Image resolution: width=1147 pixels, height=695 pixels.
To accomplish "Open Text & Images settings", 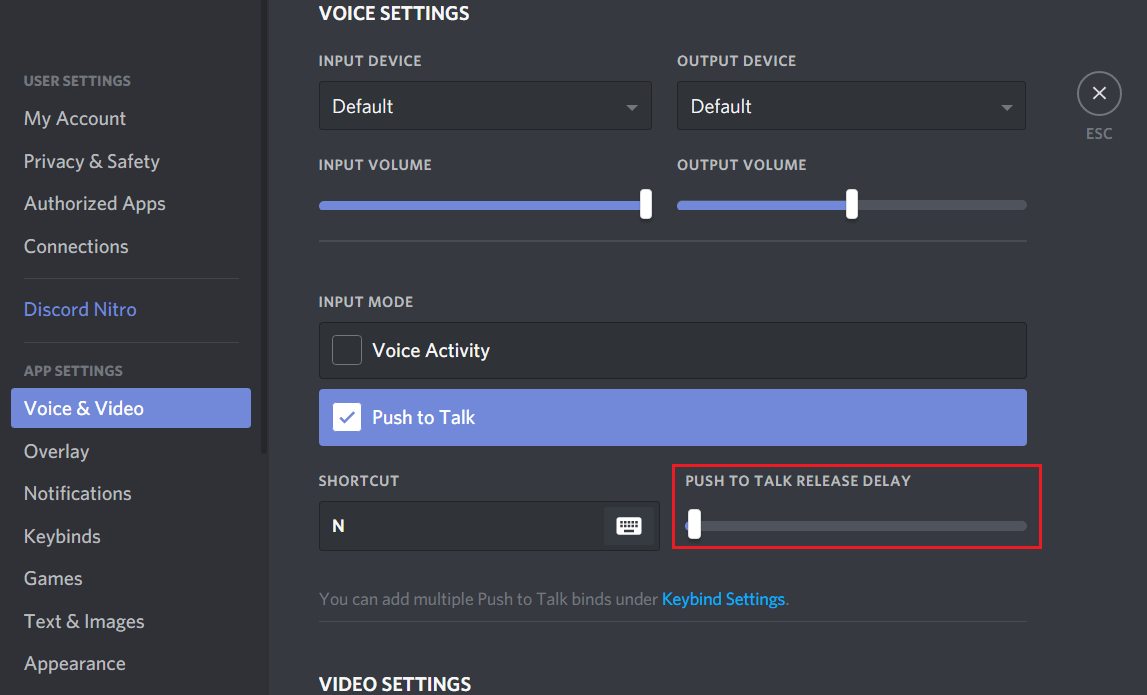I will point(83,621).
